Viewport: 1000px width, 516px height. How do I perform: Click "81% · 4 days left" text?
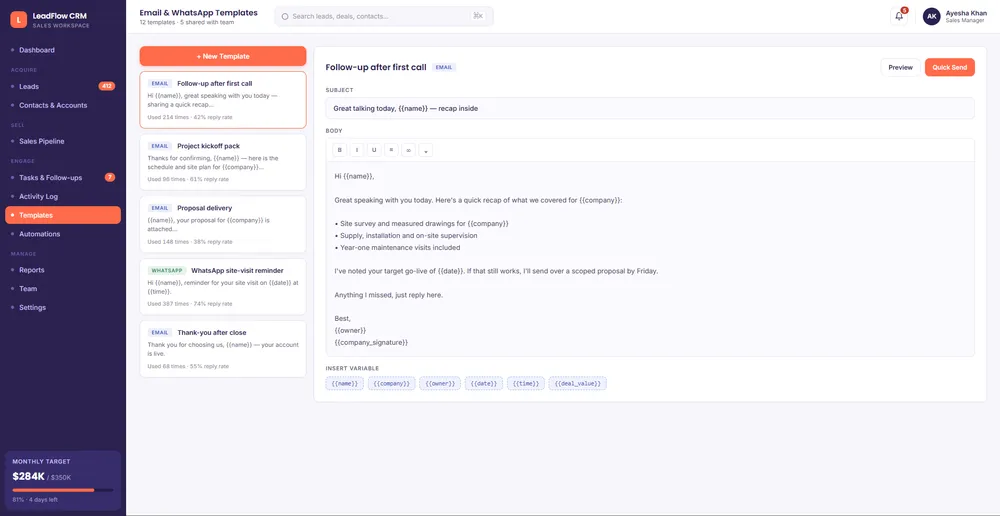(34, 499)
